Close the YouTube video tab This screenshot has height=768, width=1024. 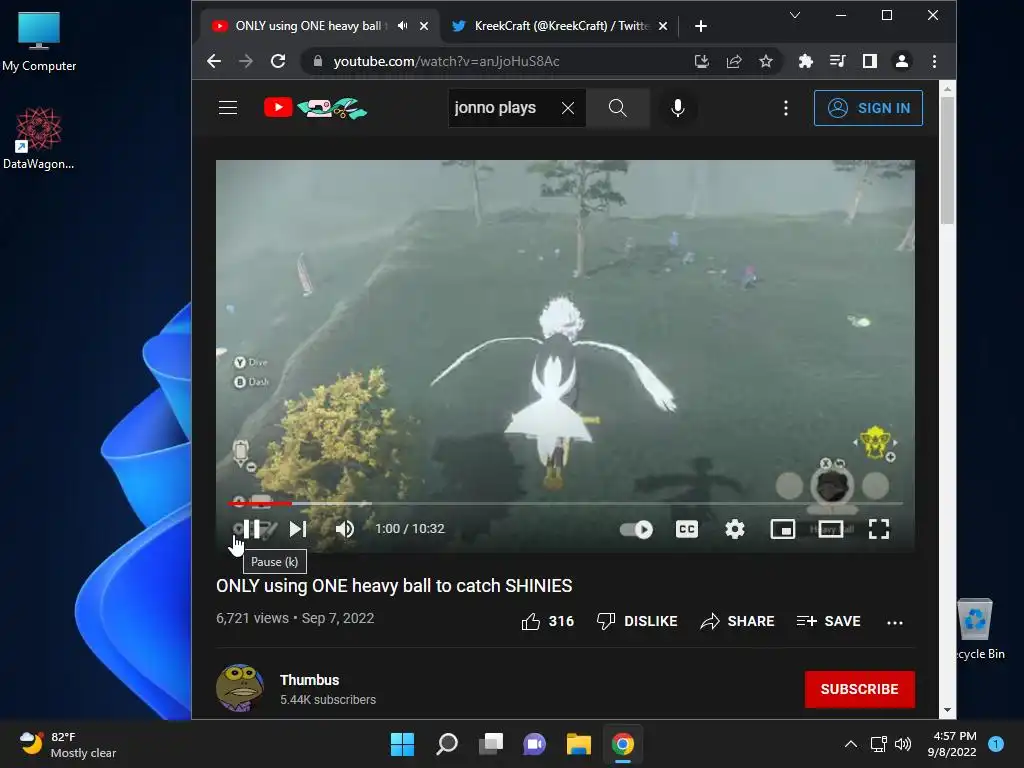[424, 25]
